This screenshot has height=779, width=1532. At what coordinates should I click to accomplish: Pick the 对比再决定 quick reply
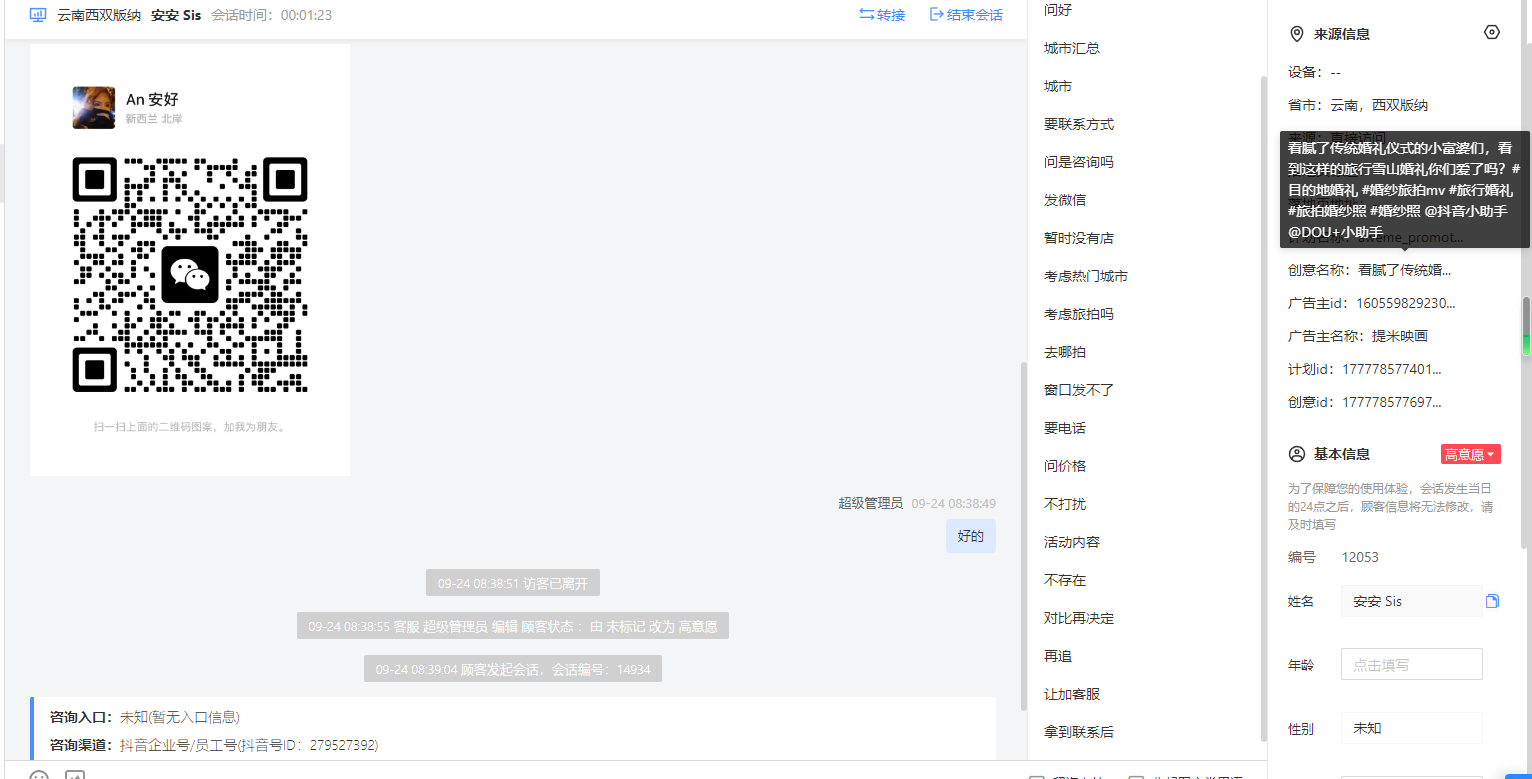point(1079,618)
